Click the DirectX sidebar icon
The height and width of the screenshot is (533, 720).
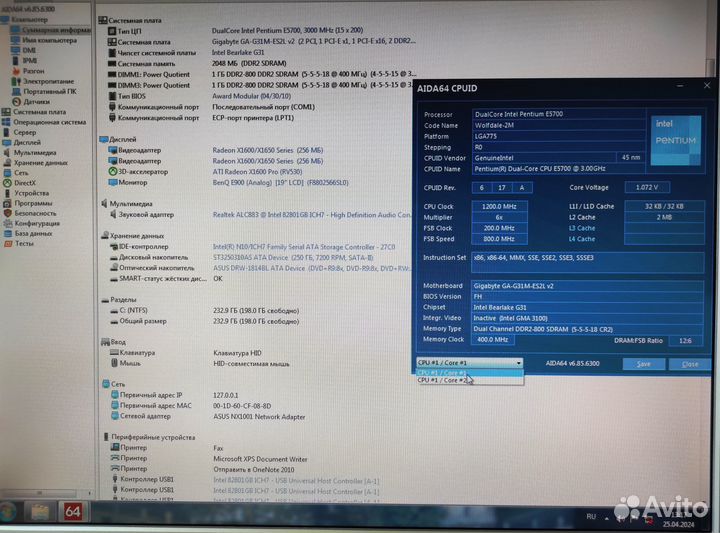pyautogui.click(x=6, y=183)
